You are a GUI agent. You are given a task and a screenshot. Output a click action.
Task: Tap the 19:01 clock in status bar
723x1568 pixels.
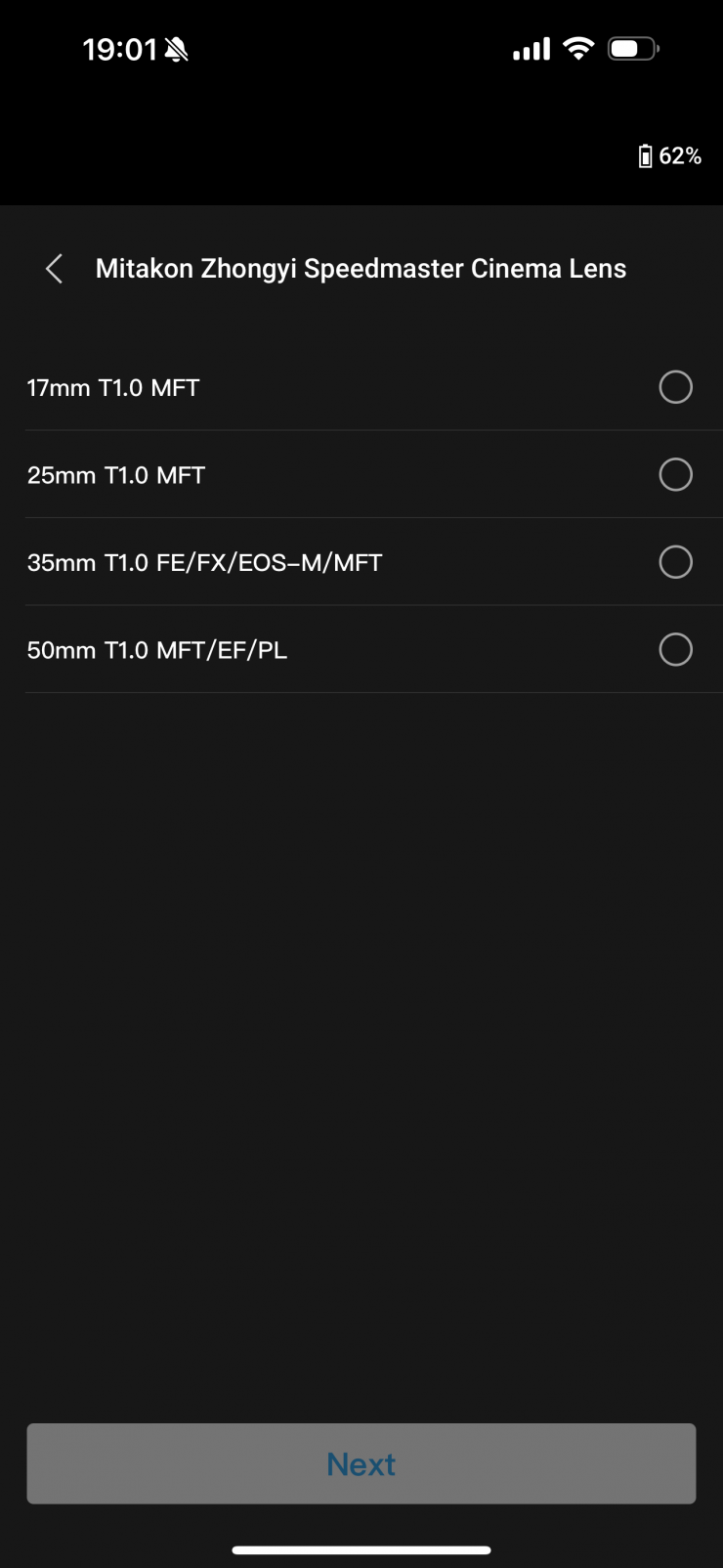click(119, 50)
